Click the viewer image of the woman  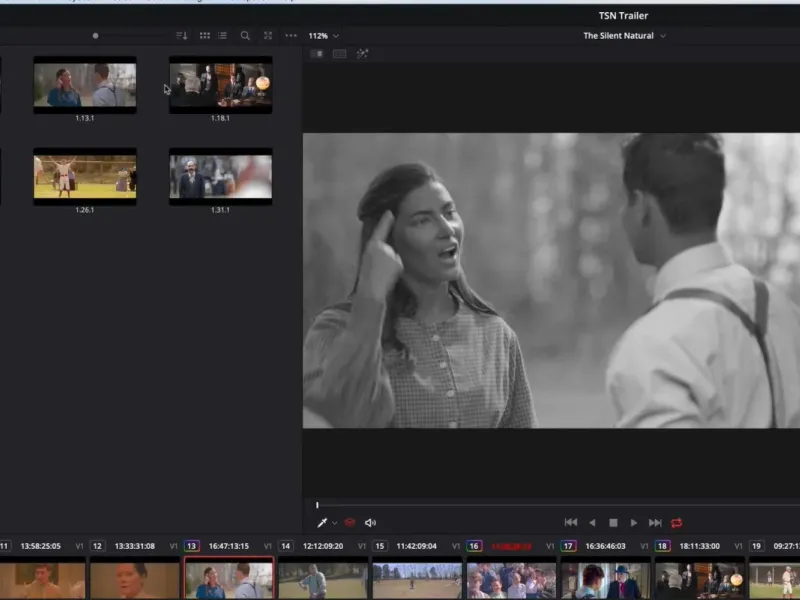551,281
